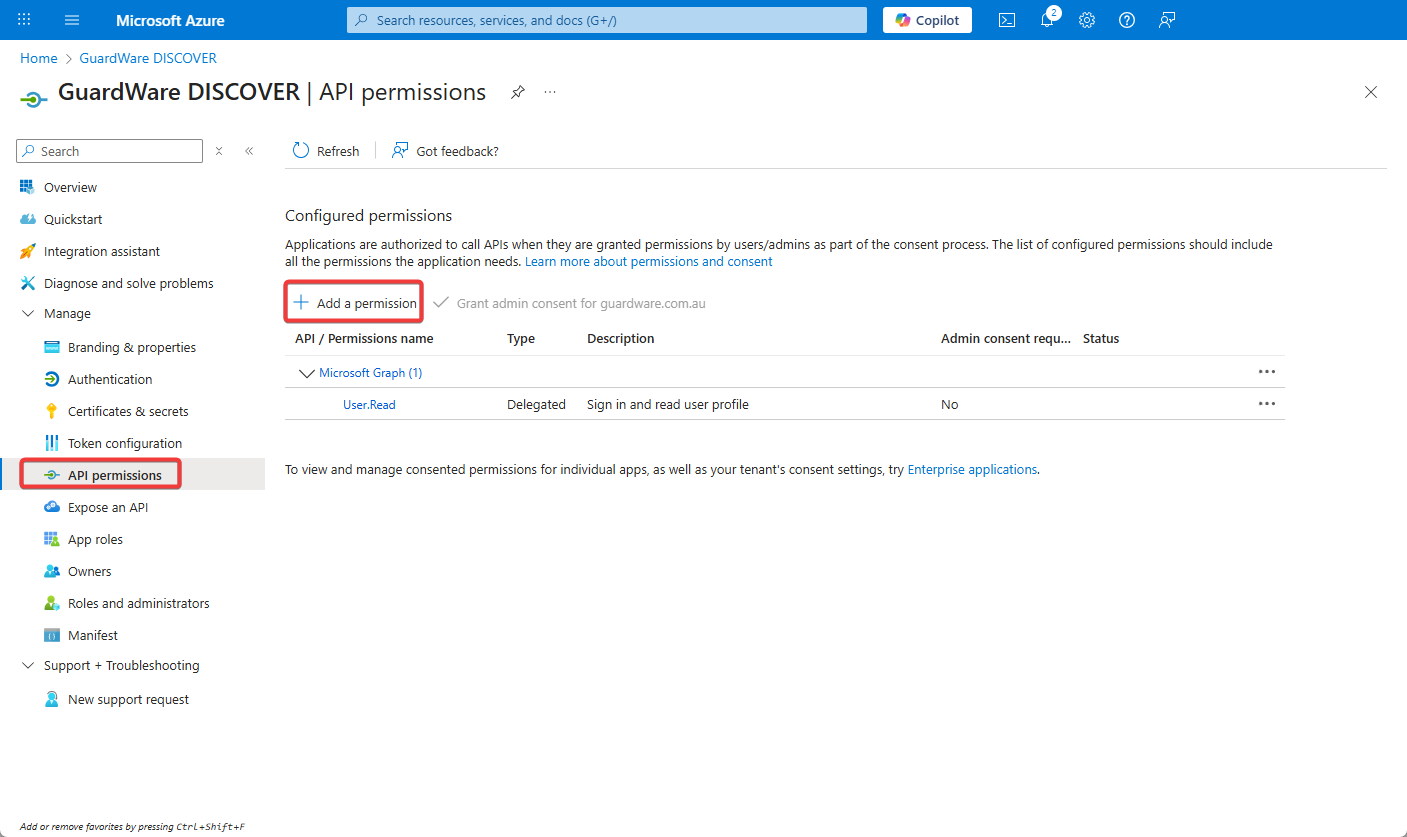The image size is (1407, 837).
Task: Collapse the Microsoft Graph permissions group
Action: click(306, 373)
